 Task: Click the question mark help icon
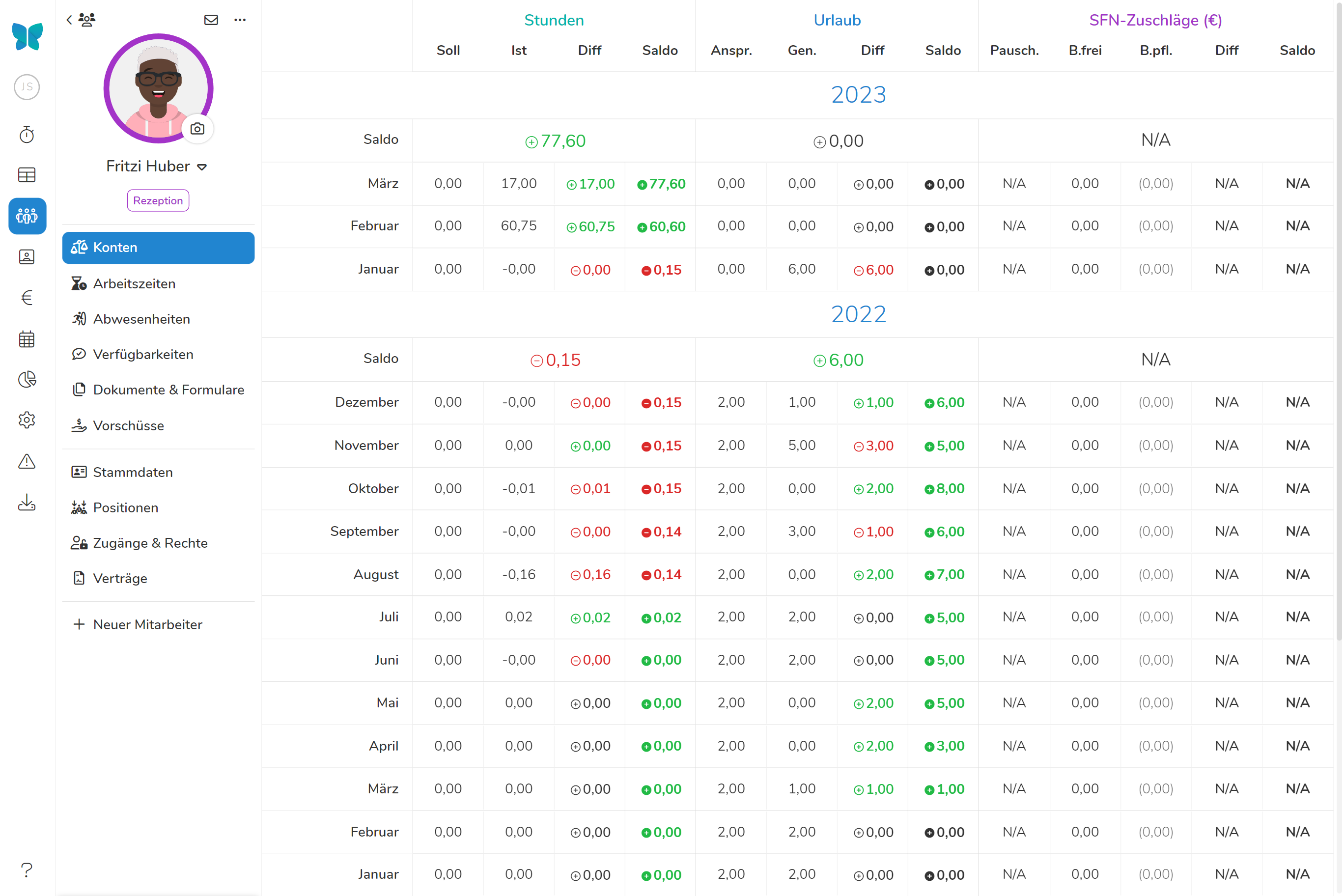(27, 869)
